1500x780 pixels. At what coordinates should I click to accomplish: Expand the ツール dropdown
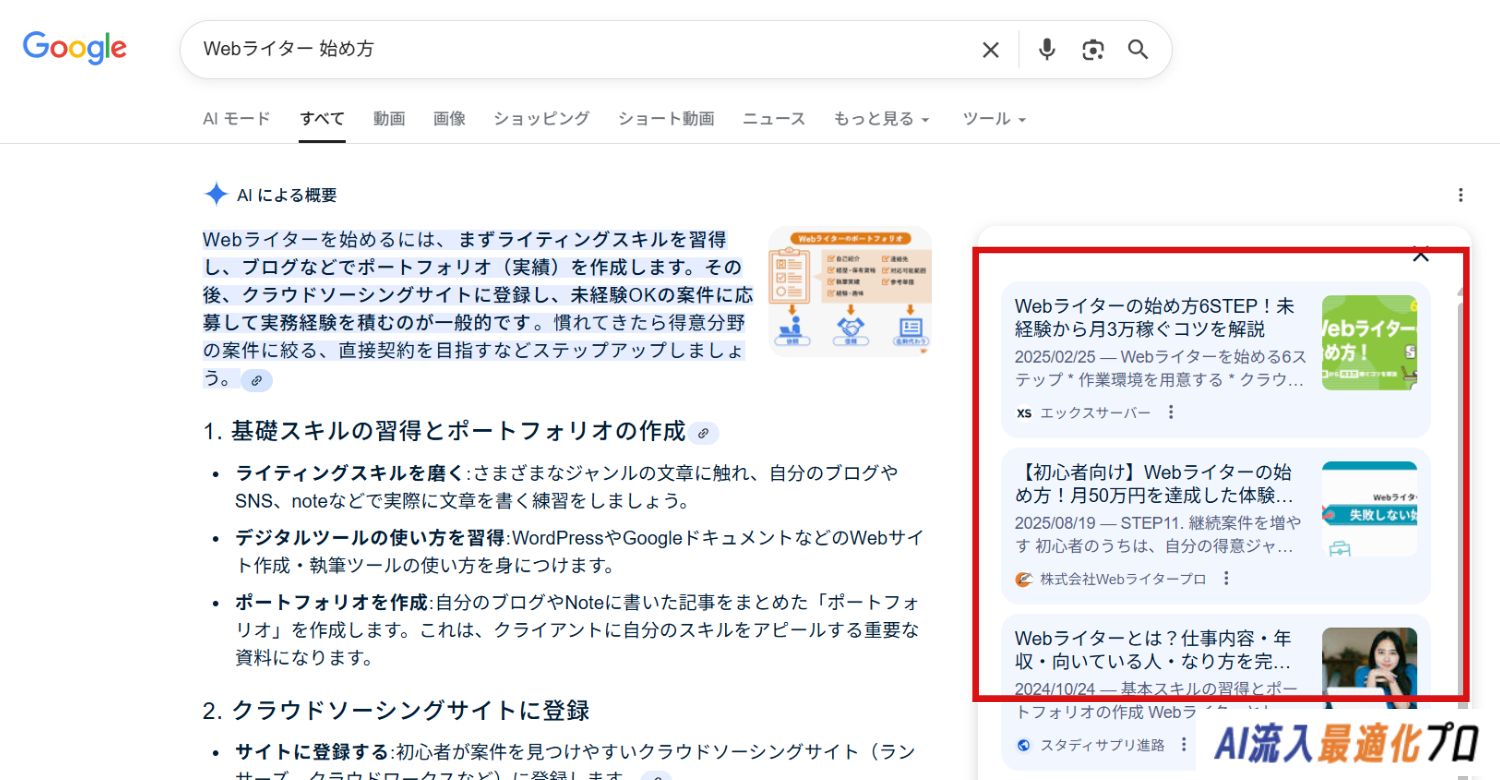[994, 119]
